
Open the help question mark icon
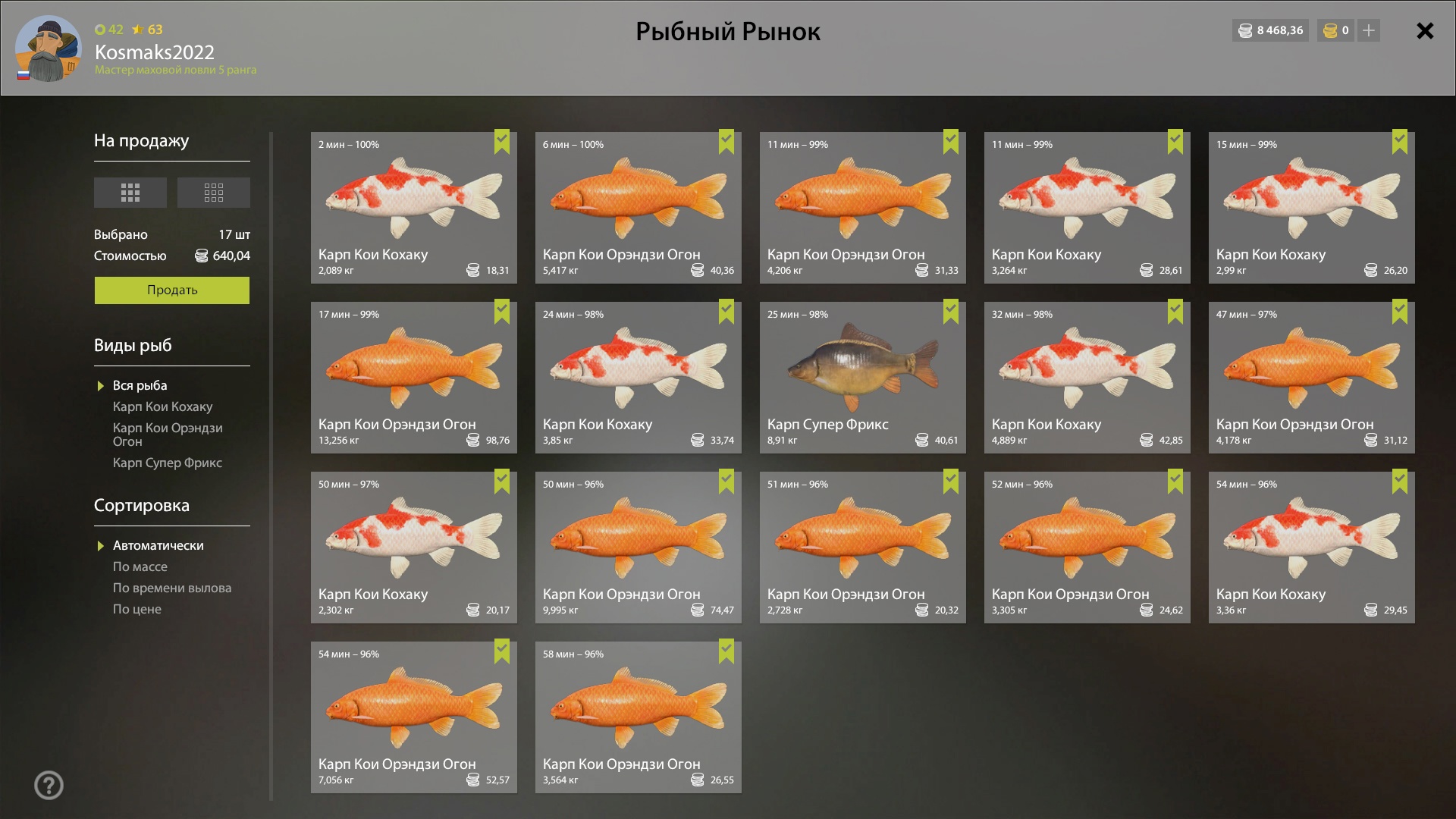tap(49, 785)
